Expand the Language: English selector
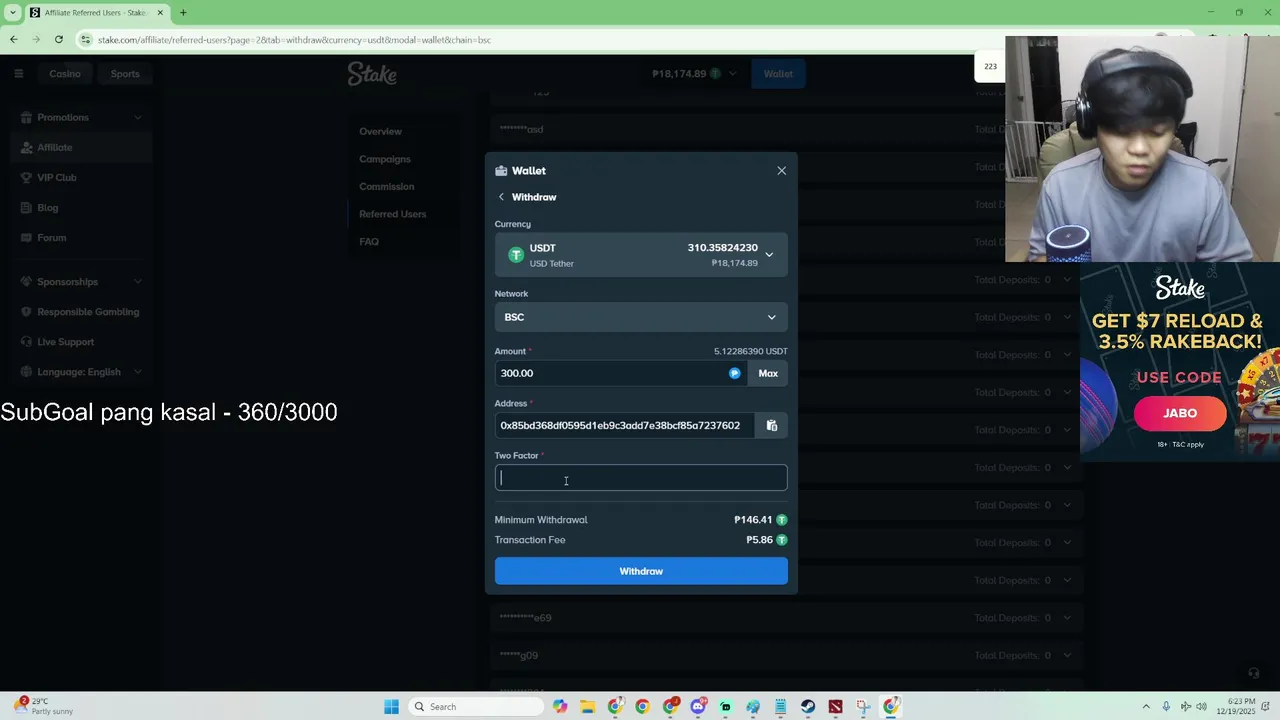 click(x=82, y=371)
